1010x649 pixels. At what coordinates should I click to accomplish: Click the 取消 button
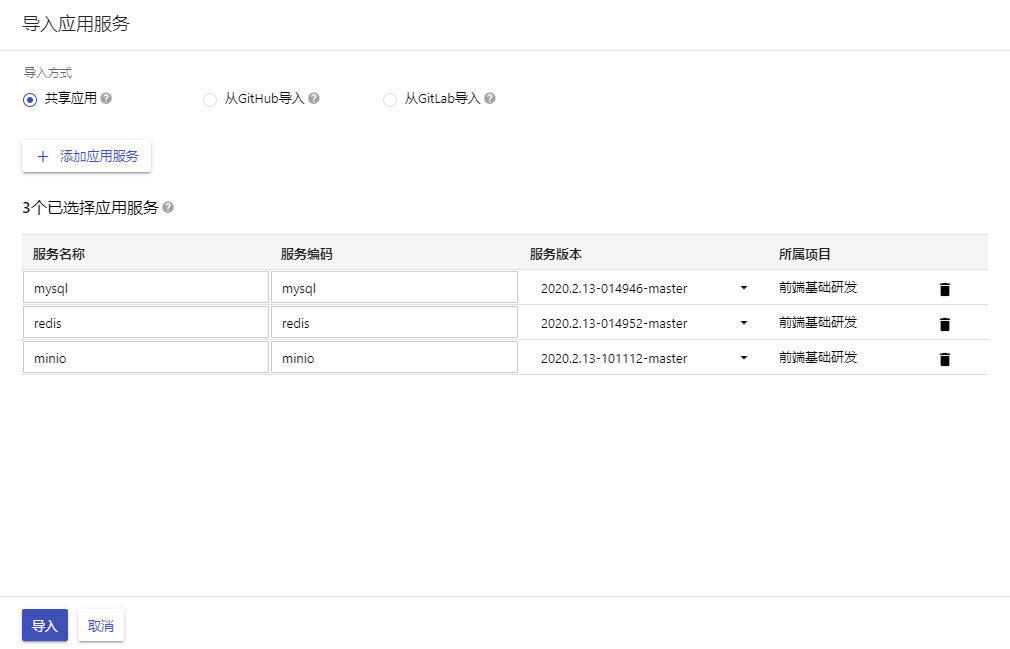click(x=100, y=625)
